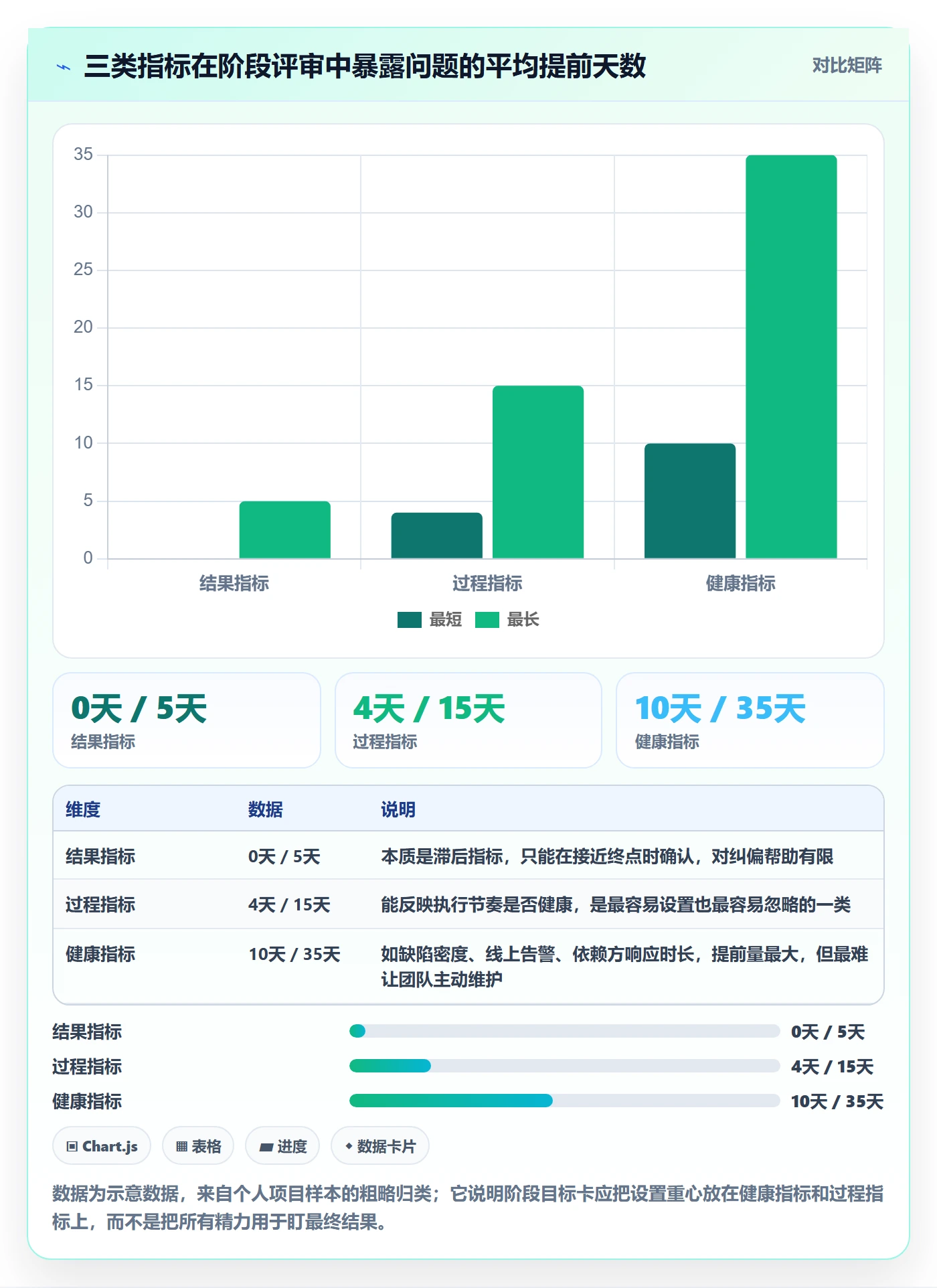
Task: Click the 对比矩阵 label in the header
Action: click(847, 65)
